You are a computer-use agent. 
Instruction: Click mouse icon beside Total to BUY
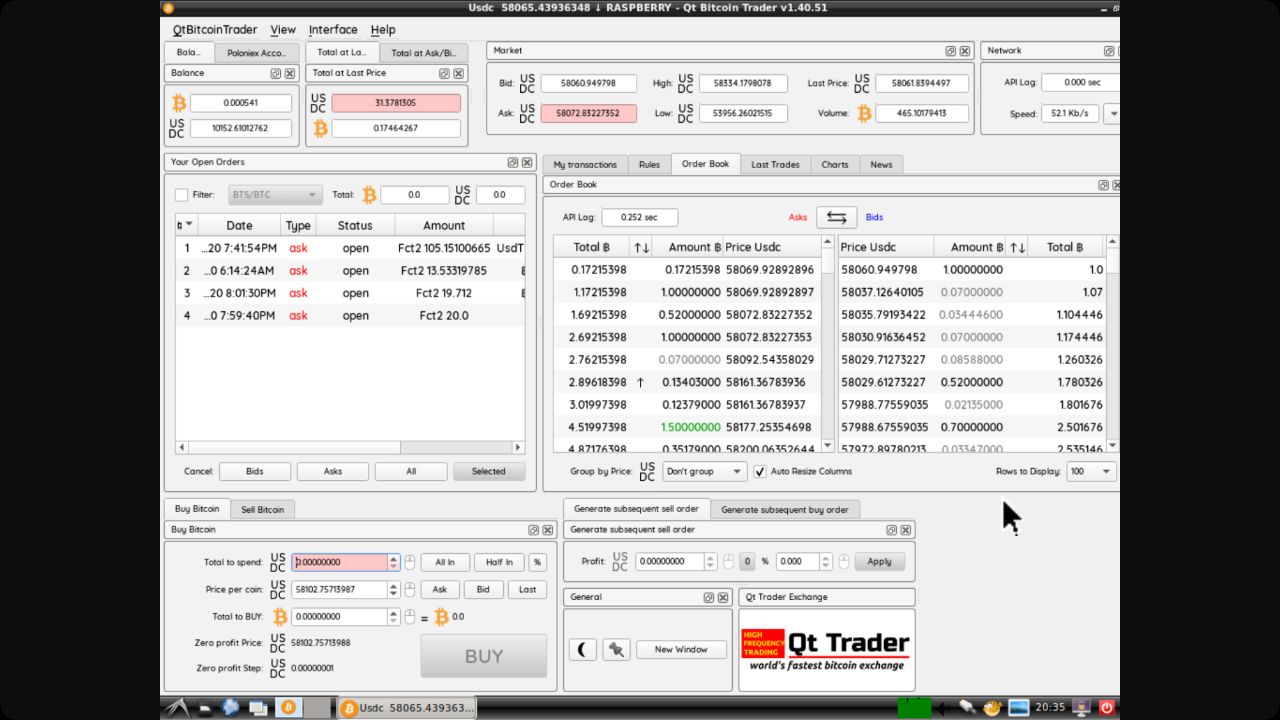pyautogui.click(x=410, y=617)
